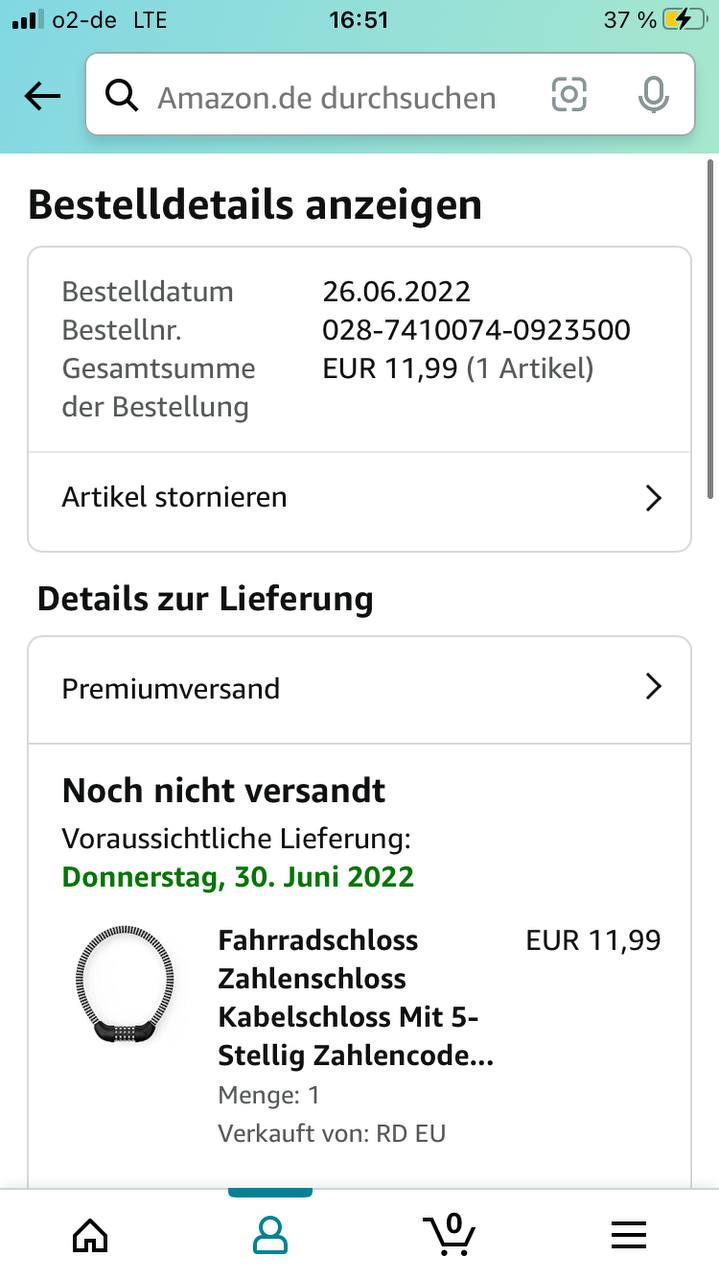This screenshot has width=719, height=1280.
Task: Select the Premiumversand row
Action: [359, 689]
